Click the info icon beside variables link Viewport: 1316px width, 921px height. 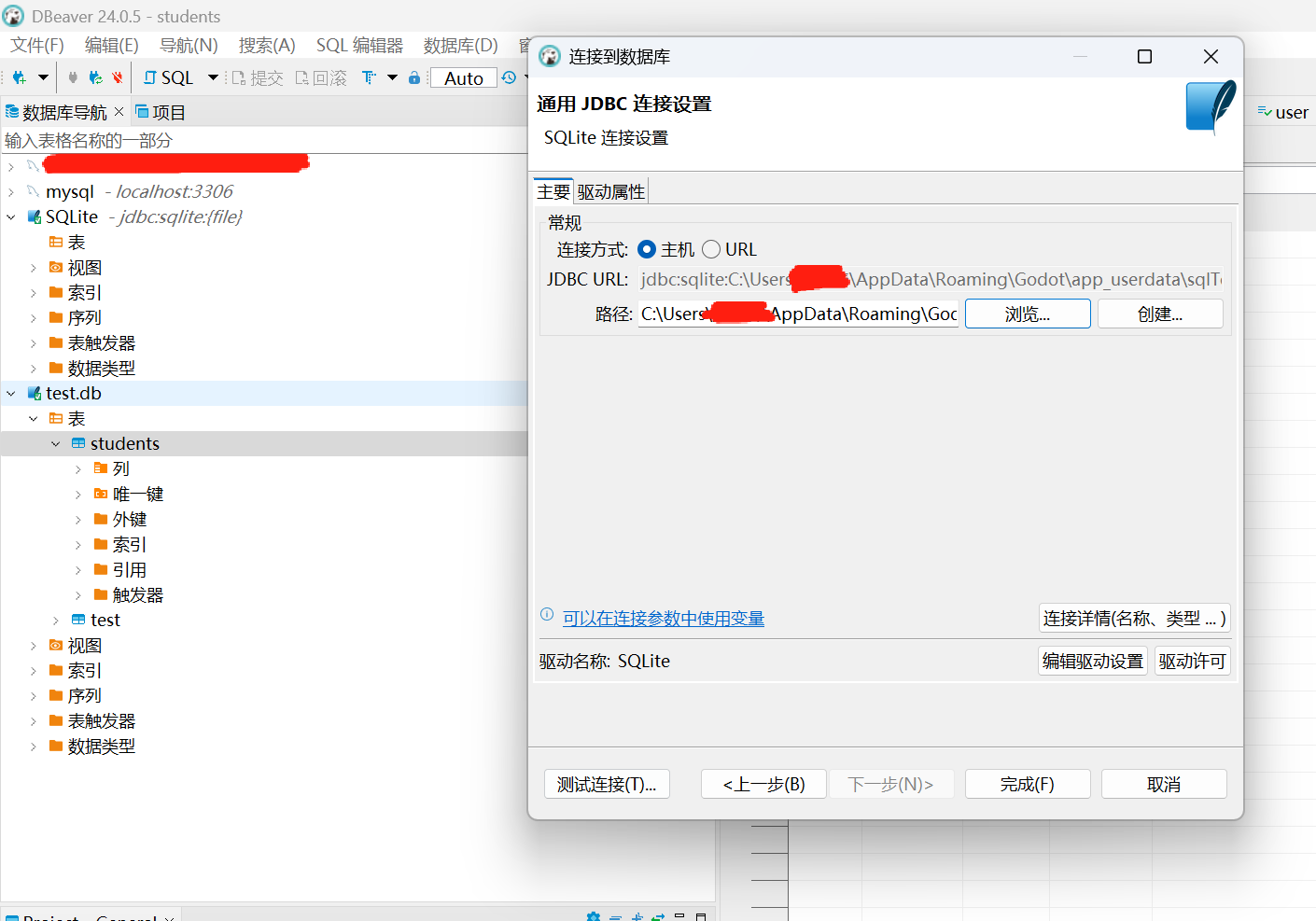pos(547,614)
